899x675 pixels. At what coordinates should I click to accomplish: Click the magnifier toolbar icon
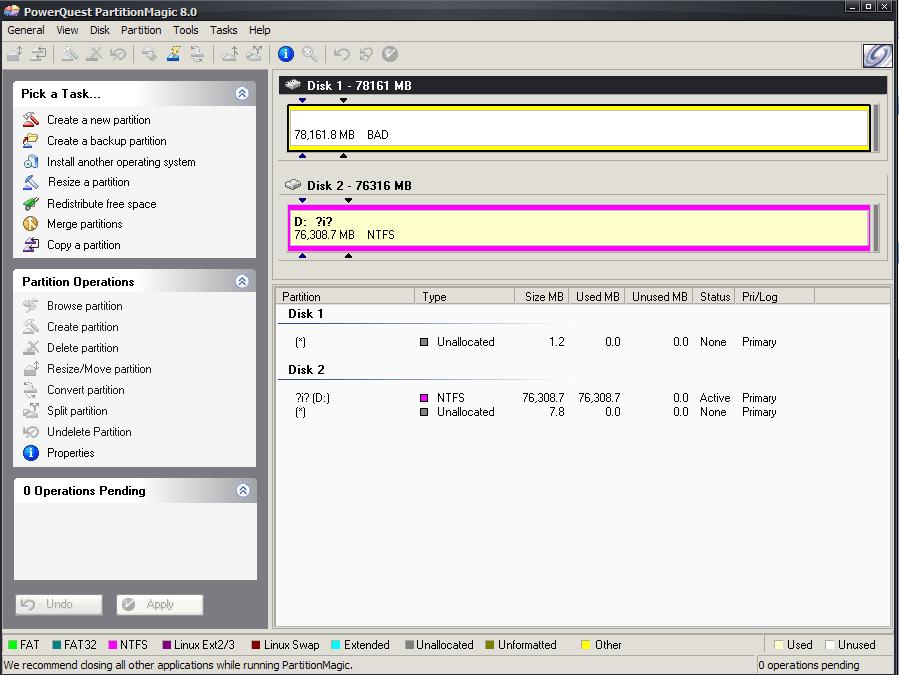point(310,54)
